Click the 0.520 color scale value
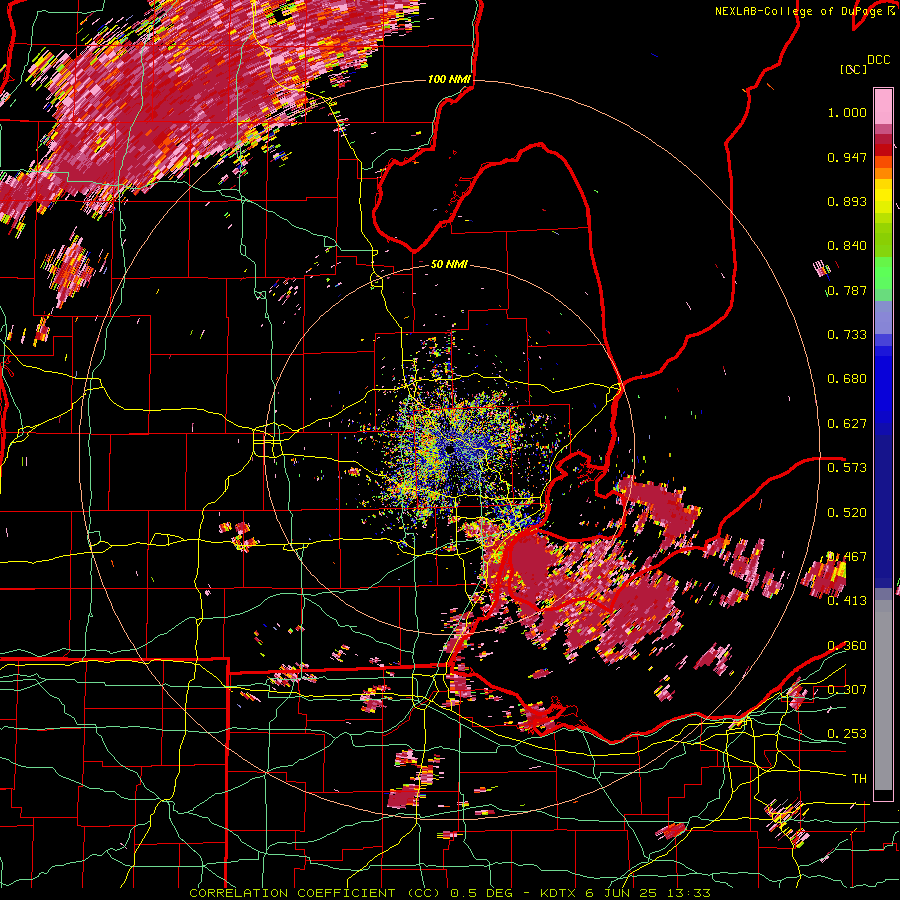 click(847, 513)
